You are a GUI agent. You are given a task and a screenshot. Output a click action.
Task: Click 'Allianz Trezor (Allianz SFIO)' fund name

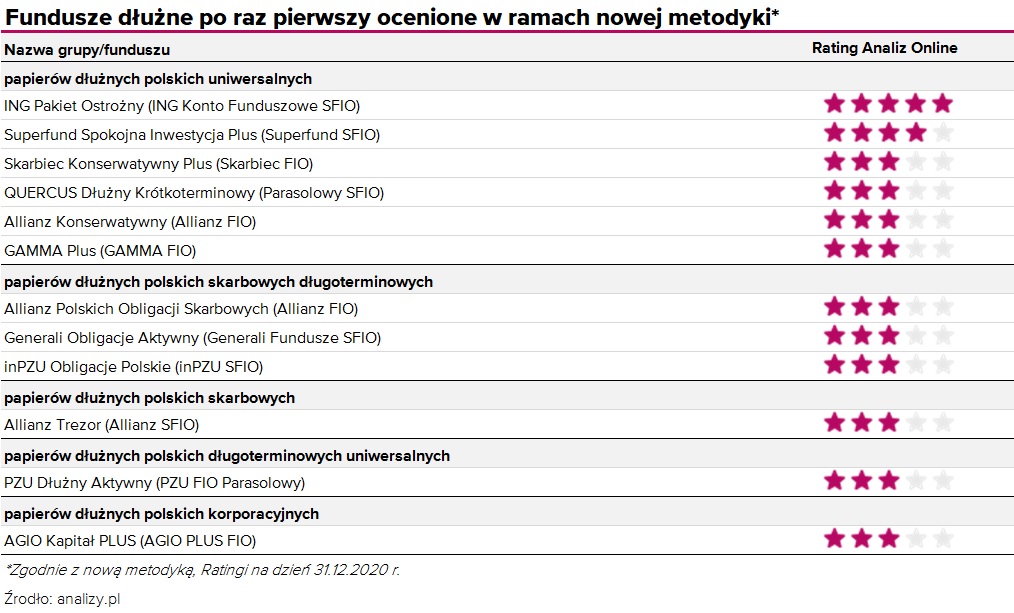(102, 425)
